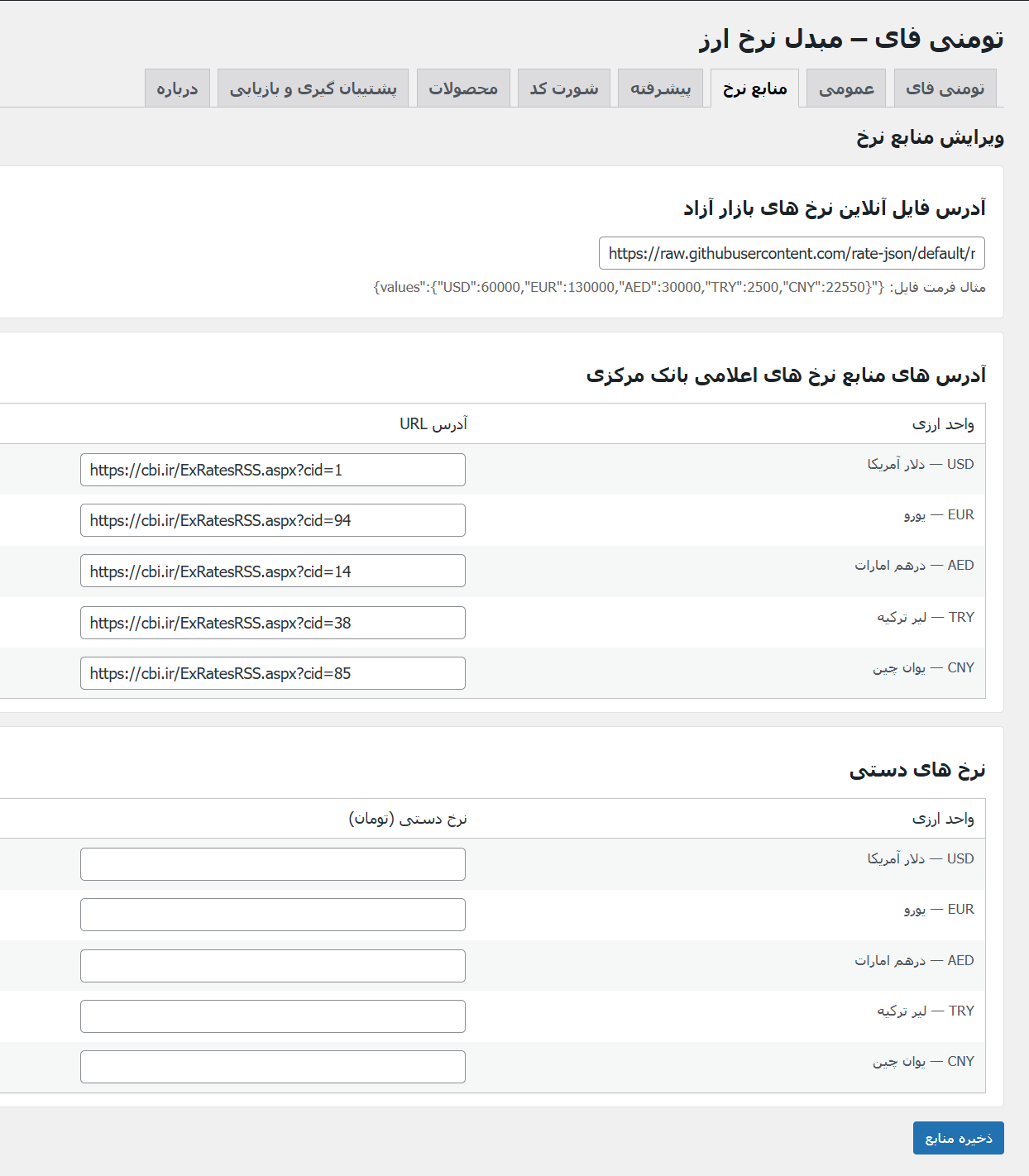The image size is (1029, 1176).
Task: Select the EUR manual rate field
Action: (x=272, y=914)
